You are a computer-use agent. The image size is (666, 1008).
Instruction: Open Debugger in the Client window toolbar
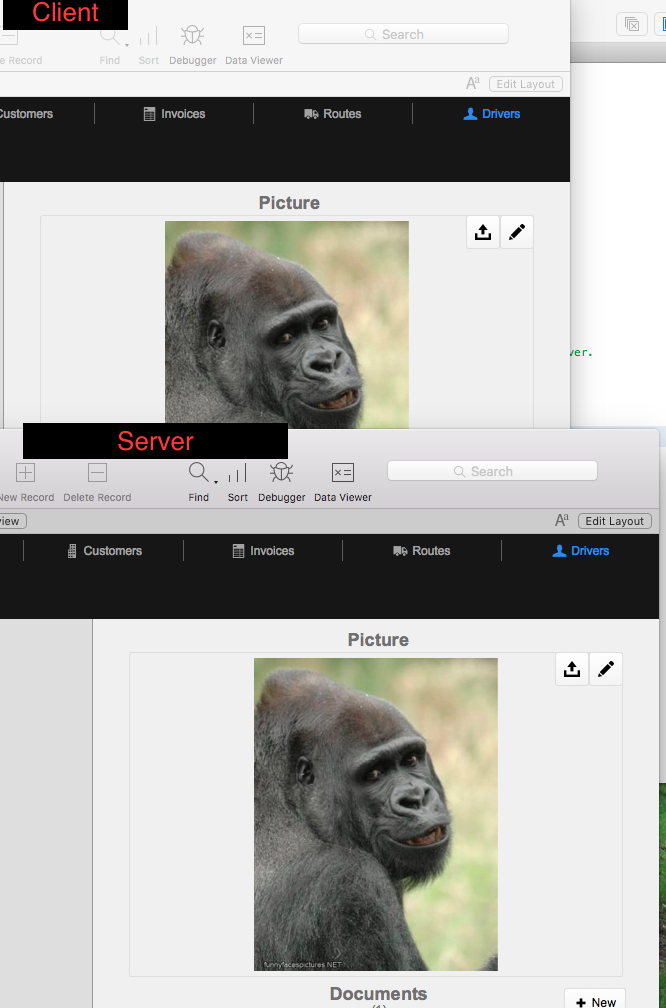[x=192, y=45]
